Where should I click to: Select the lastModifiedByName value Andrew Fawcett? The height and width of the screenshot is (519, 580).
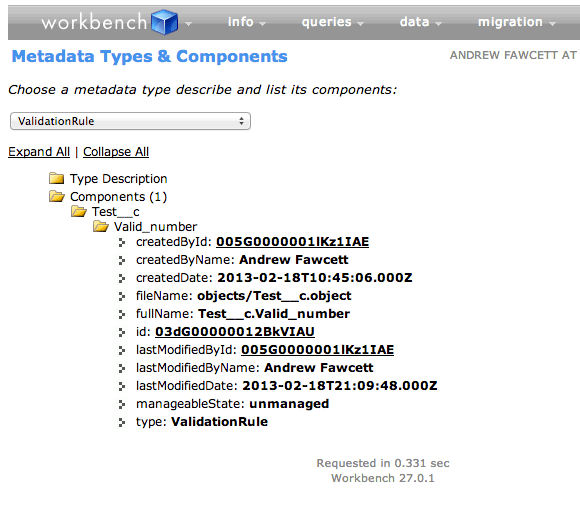pyautogui.click(x=318, y=368)
